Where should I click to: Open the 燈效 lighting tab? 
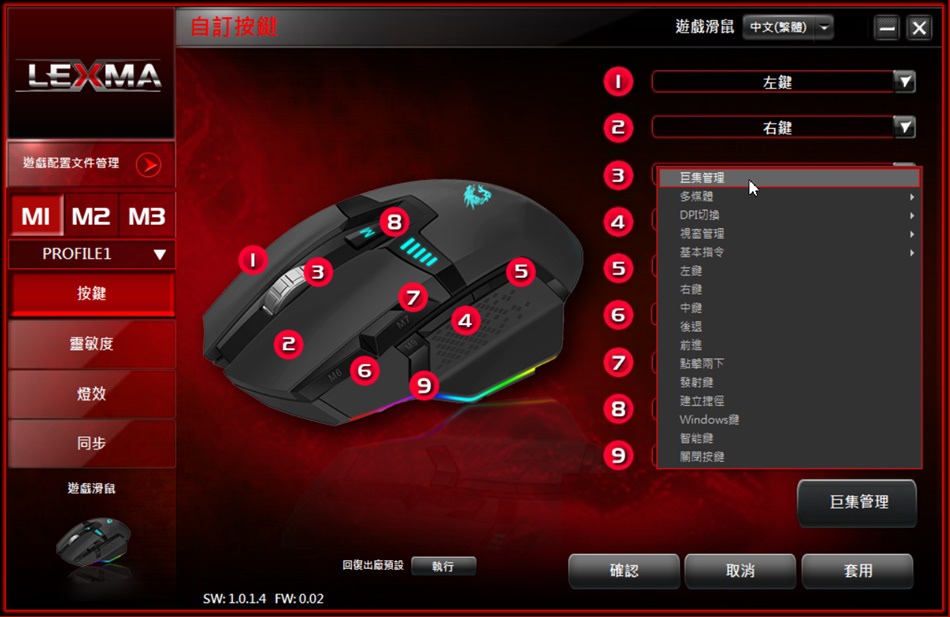[x=91, y=394]
